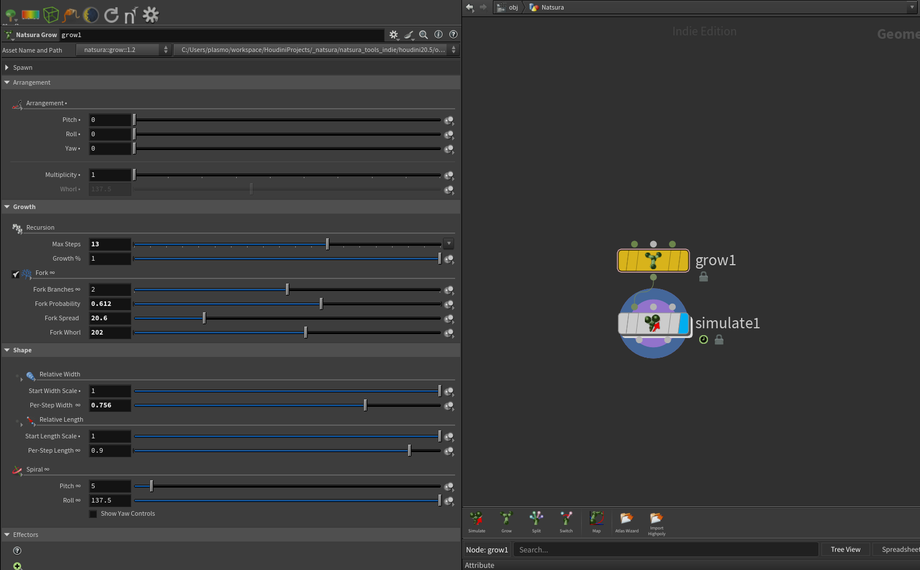Collapse the Growth section
Image resolution: width=920 pixels, height=570 pixels.
coord(8,207)
